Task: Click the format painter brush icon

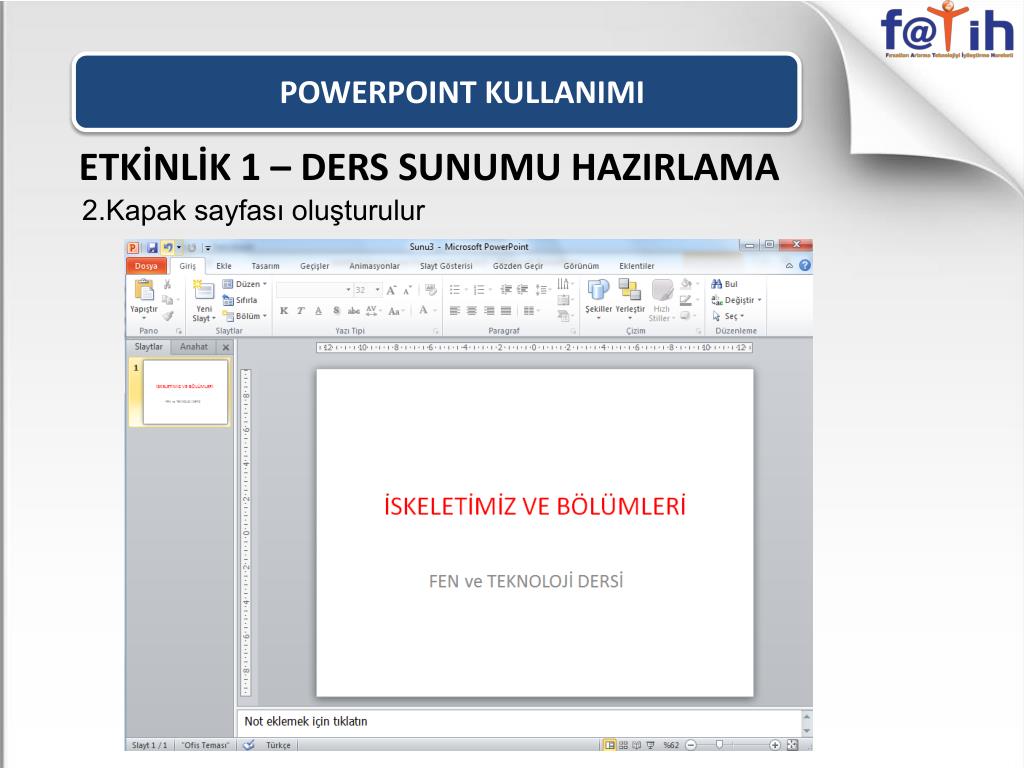Action: 168,316
